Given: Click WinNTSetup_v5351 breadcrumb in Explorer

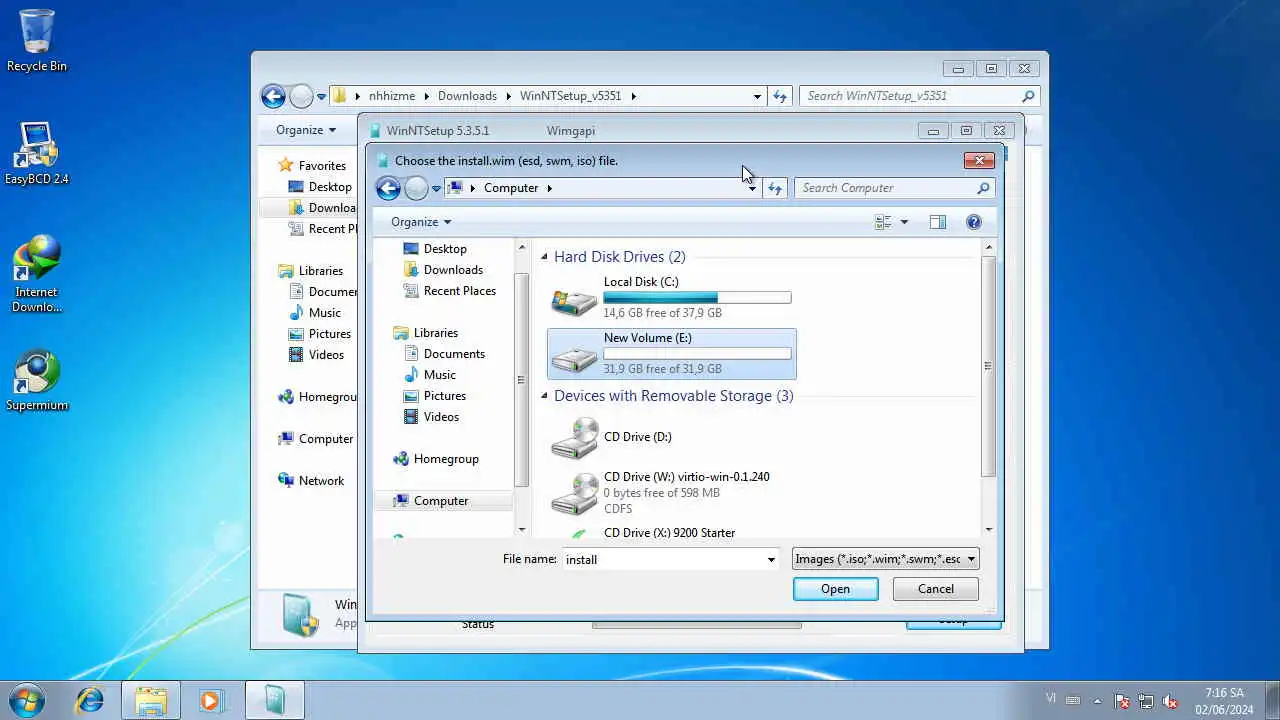Looking at the screenshot, I should click(570, 96).
